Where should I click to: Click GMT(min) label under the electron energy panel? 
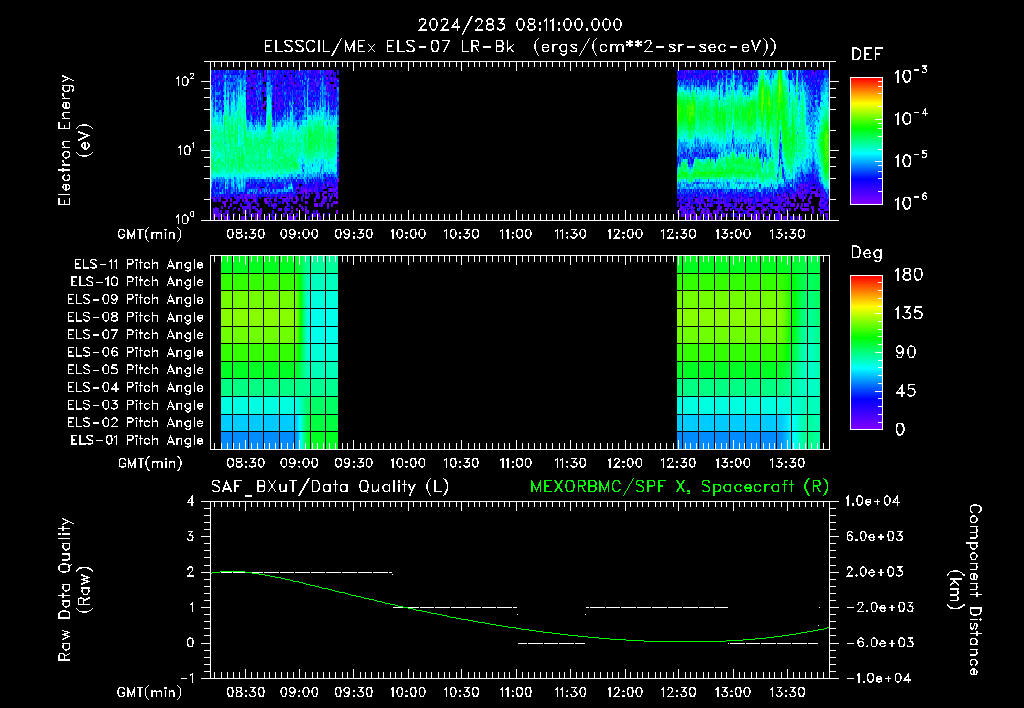click(x=150, y=234)
